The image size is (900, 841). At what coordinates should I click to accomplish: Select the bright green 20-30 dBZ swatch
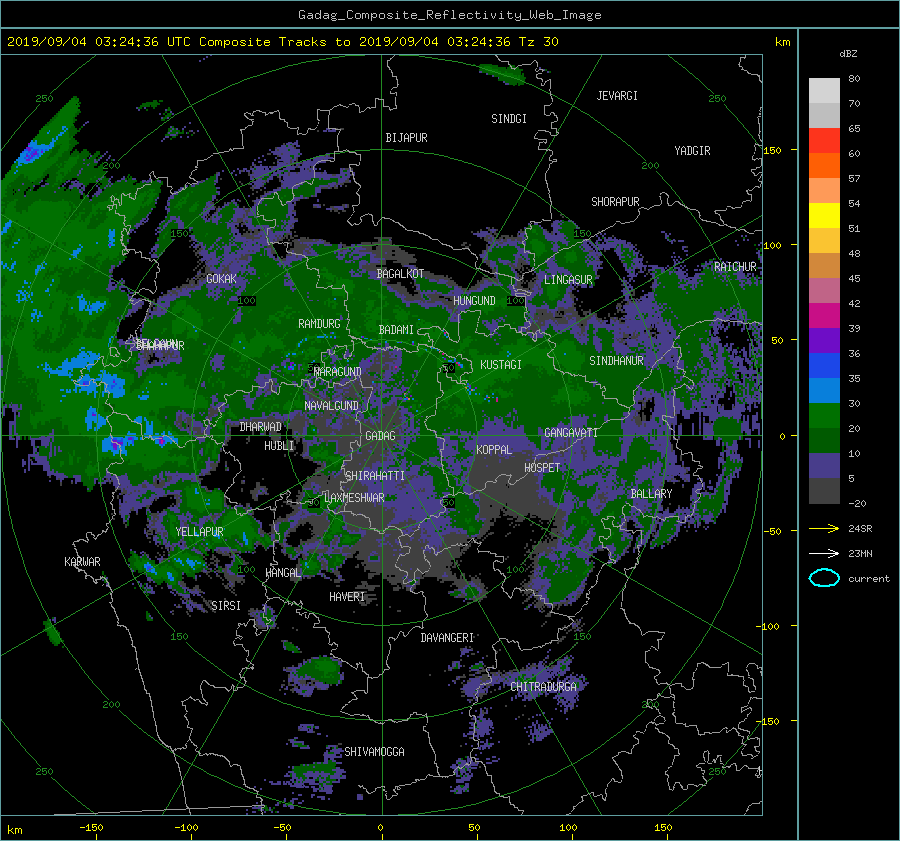pyautogui.click(x=824, y=416)
